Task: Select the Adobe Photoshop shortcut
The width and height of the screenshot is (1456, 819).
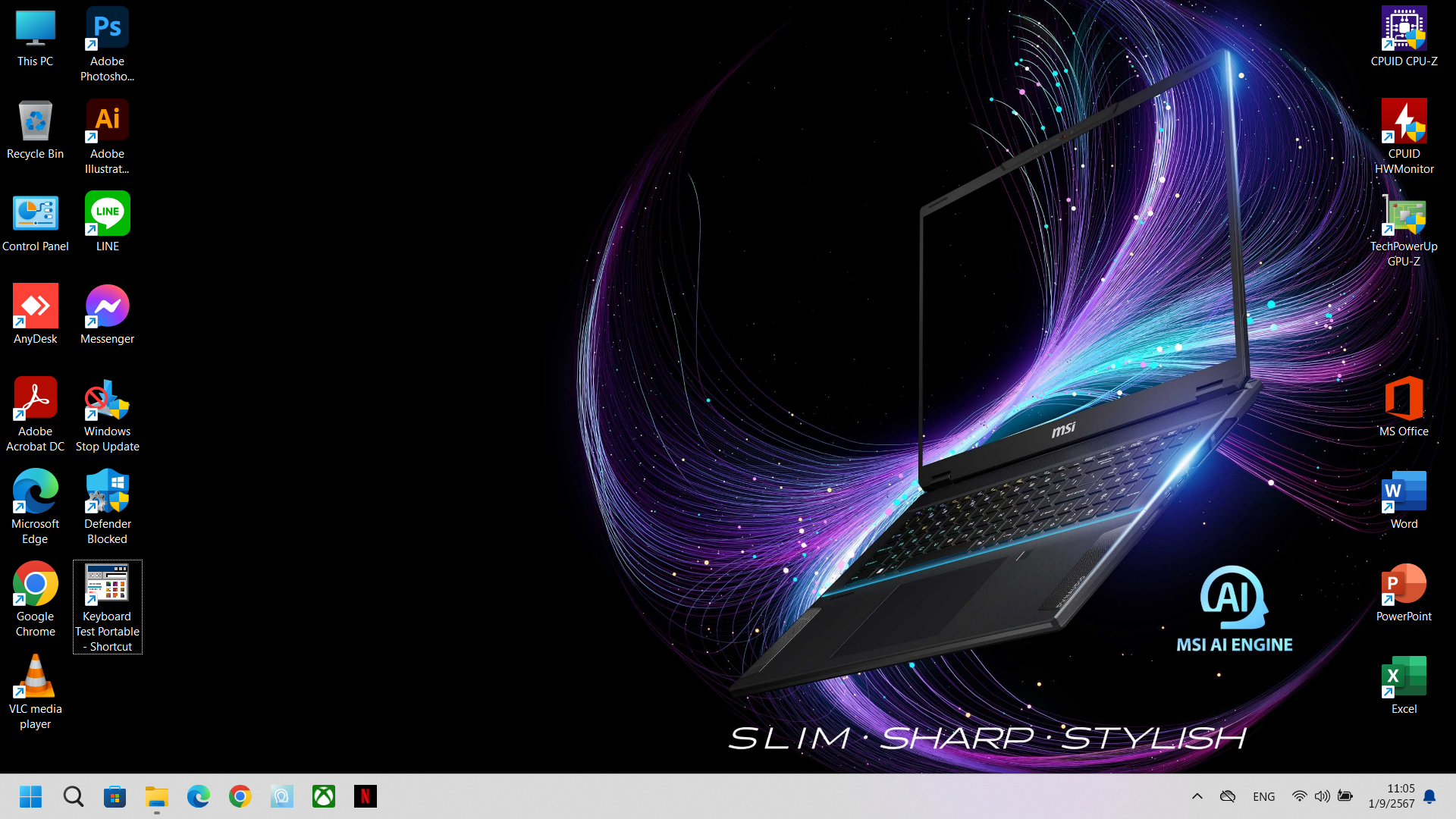Action: coord(107,44)
